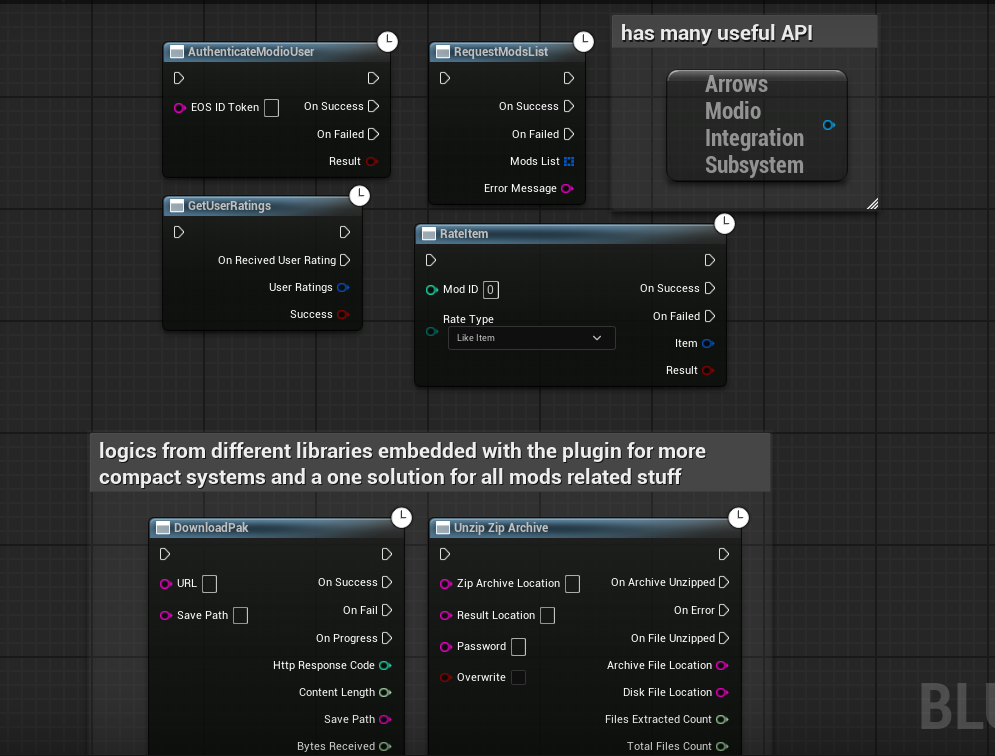Click the latent clock icon on RateItem
Viewport: 995px width, 756px height.
pos(724,223)
